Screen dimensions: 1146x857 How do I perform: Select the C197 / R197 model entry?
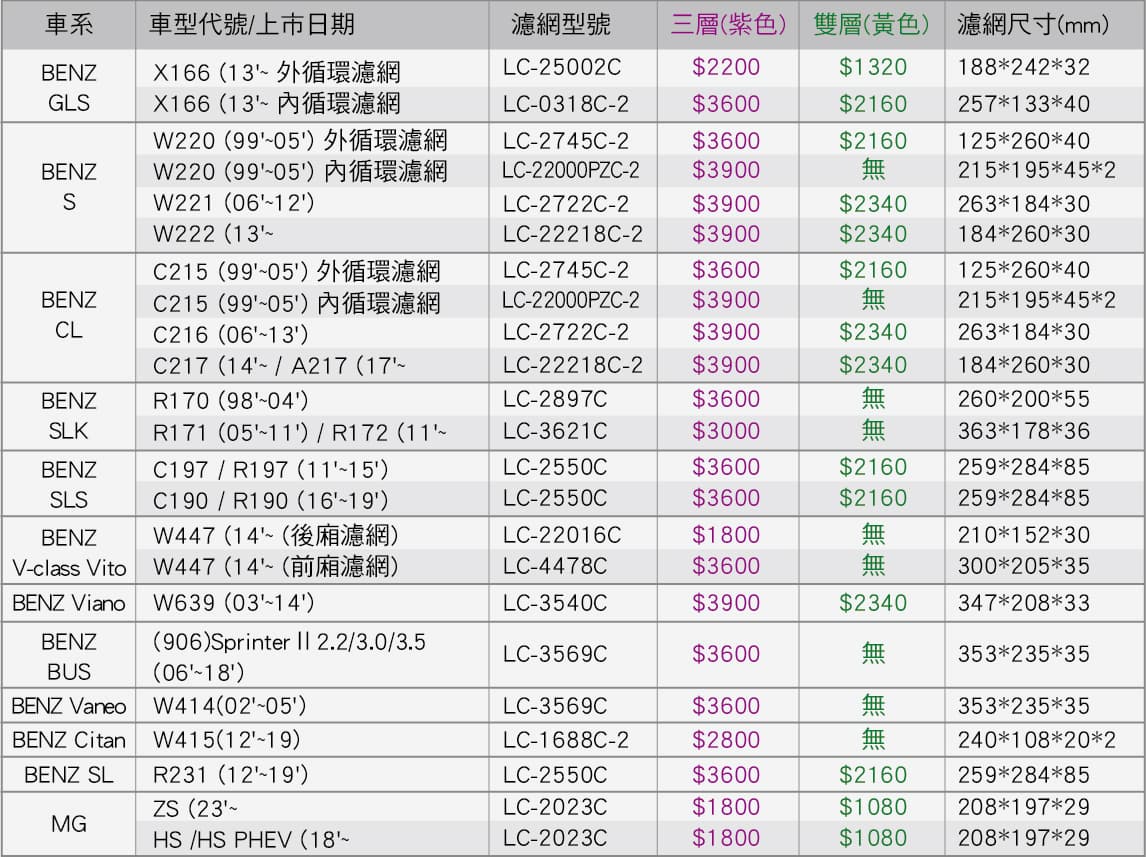(x=270, y=469)
